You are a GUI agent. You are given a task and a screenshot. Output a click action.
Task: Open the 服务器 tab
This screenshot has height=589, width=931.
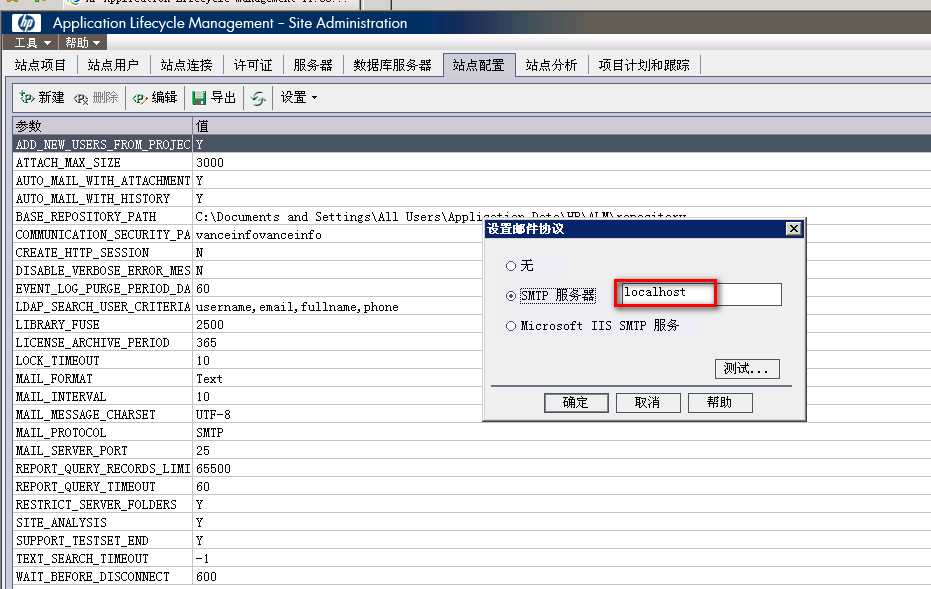313,65
